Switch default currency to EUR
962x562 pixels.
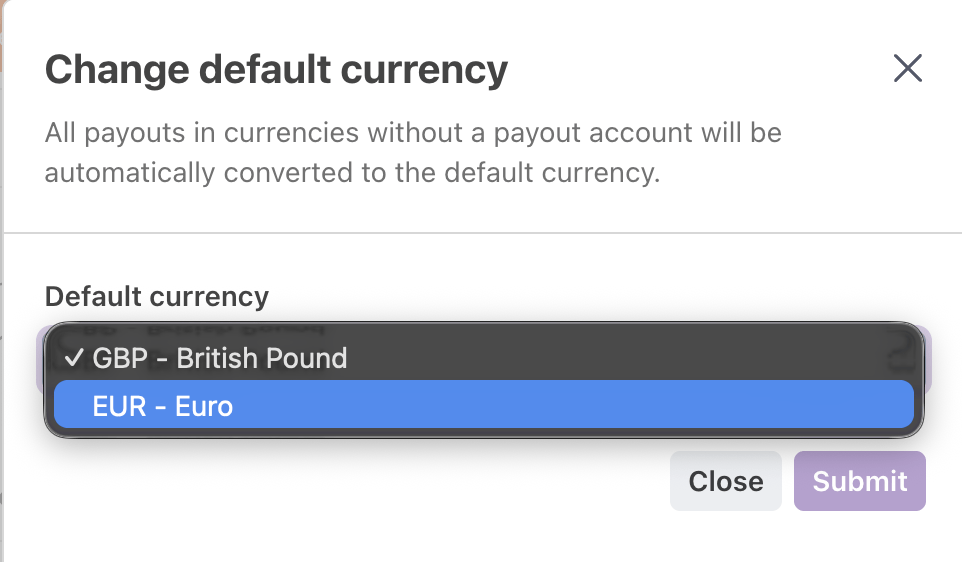tap(162, 406)
